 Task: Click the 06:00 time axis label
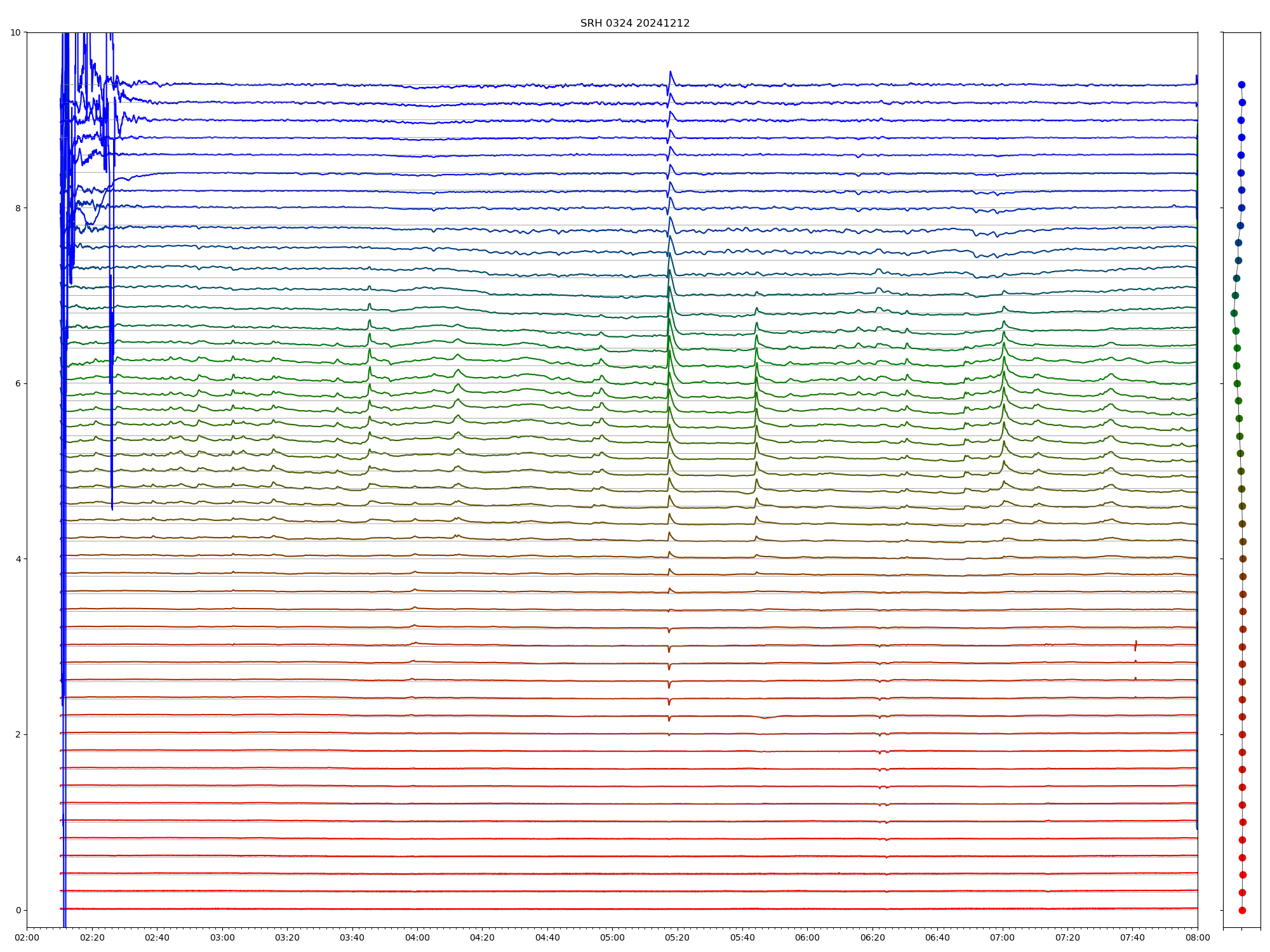coord(807,938)
